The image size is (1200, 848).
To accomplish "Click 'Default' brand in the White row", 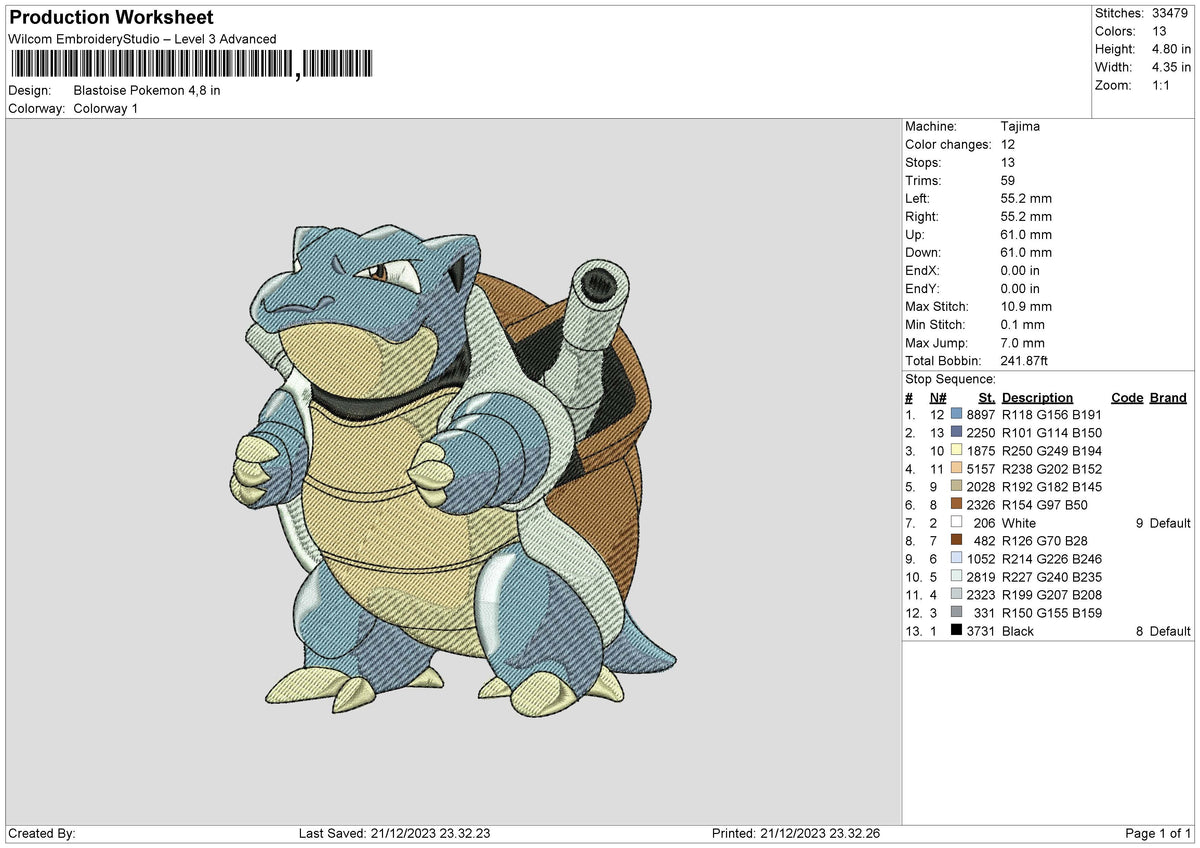I will [1170, 523].
